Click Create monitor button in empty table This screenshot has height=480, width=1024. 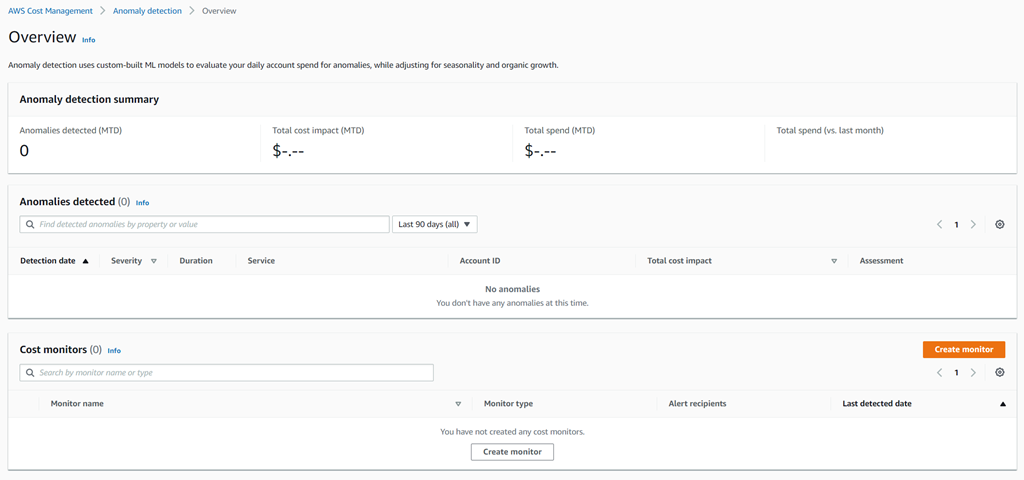512,452
